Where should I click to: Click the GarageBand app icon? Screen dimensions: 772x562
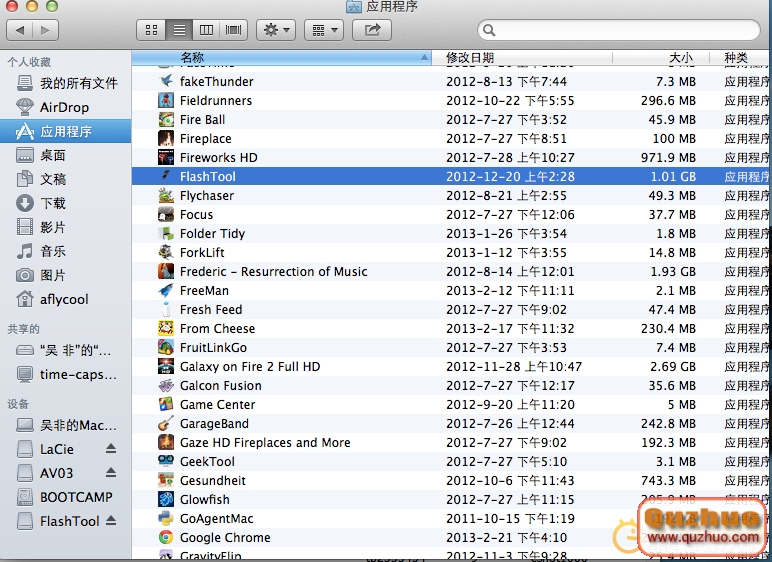tap(166, 423)
